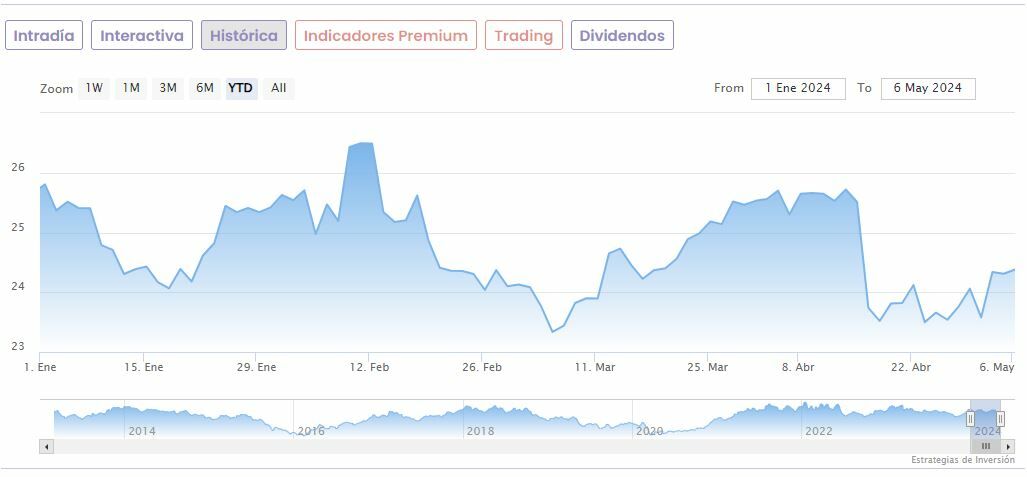Select the 6M zoom option

pyautogui.click(x=205, y=88)
